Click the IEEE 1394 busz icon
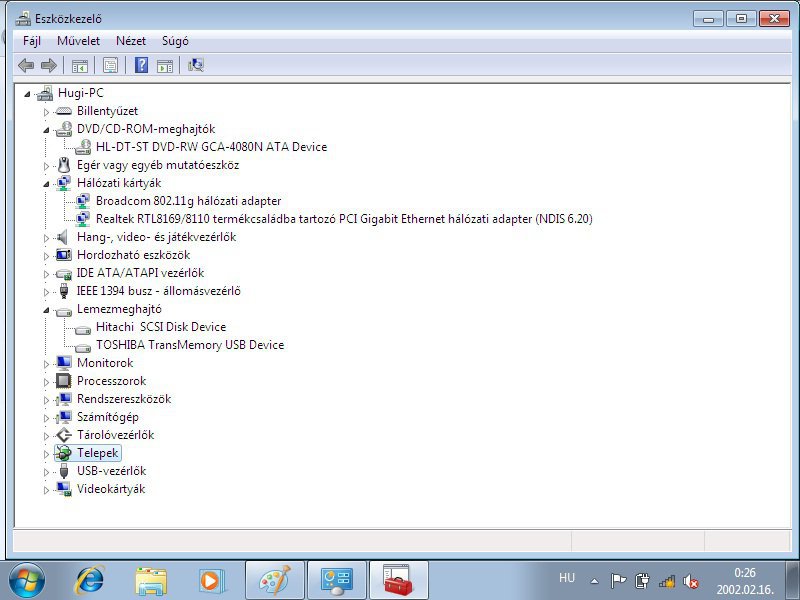 (64, 291)
